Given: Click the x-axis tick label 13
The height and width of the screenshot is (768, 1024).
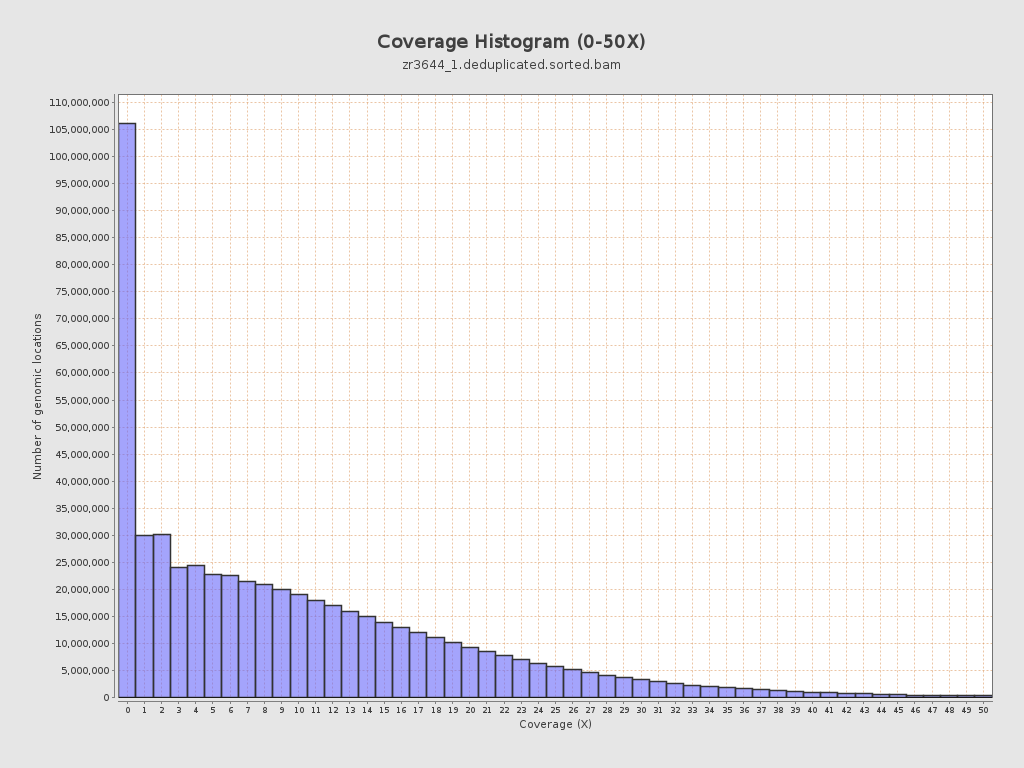Looking at the screenshot, I should (x=350, y=710).
